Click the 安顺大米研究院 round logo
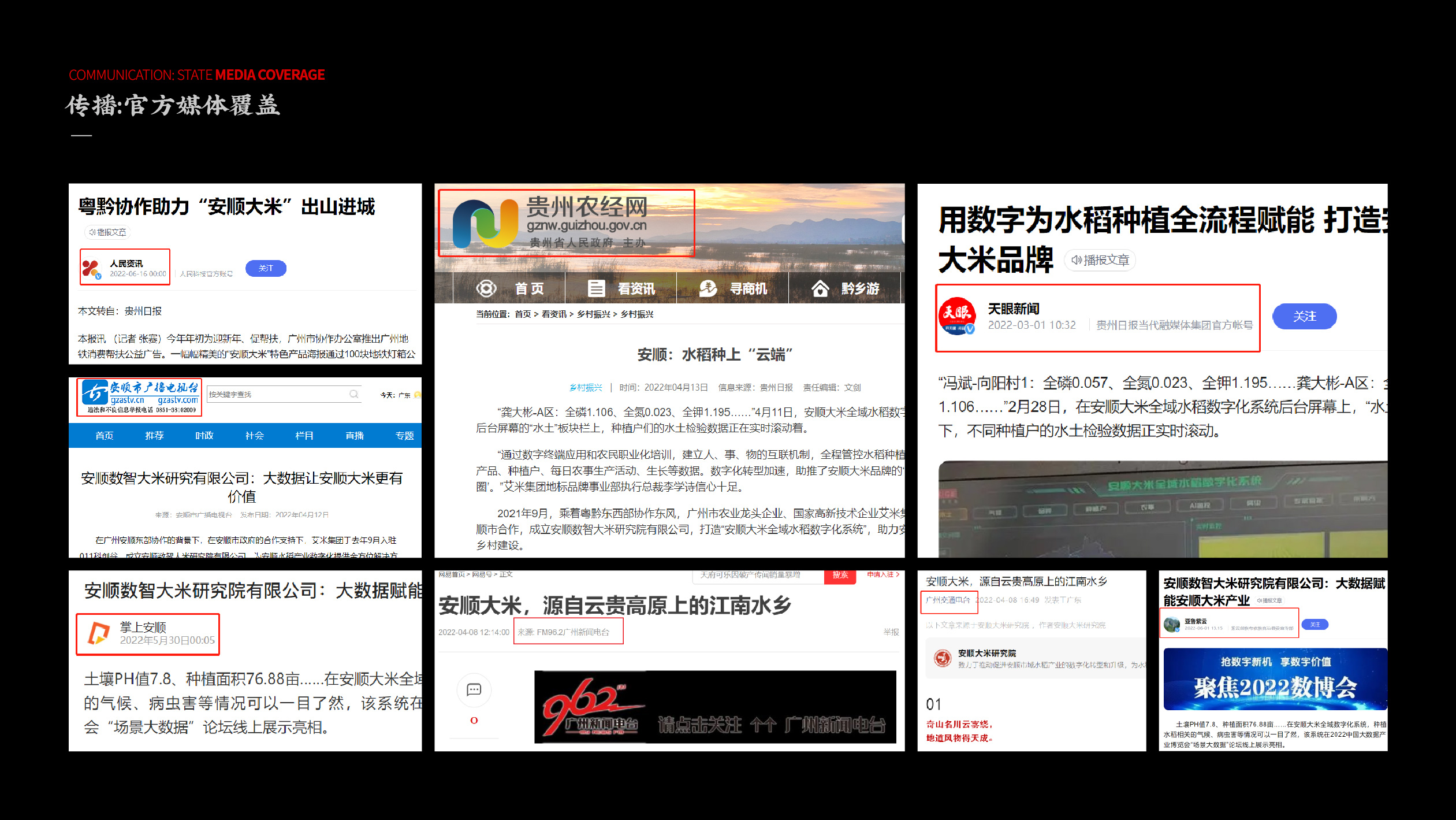Image resolution: width=1456 pixels, height=820 pixels. [x=943, y=658]
